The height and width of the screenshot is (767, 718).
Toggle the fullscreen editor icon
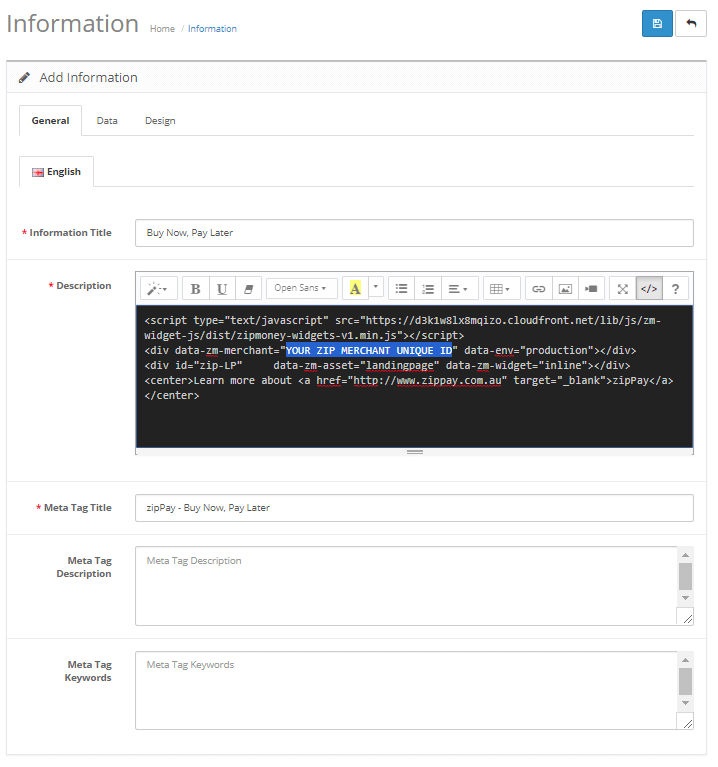point(623,289)
